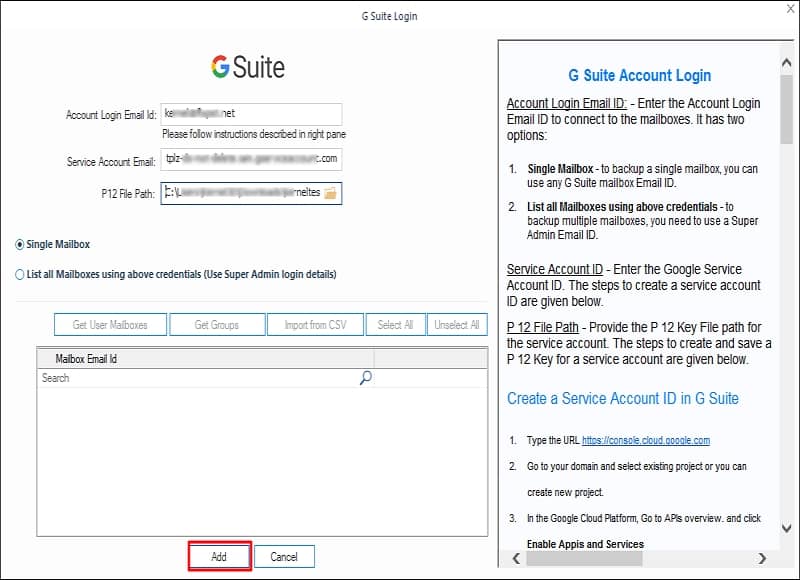The image size is (800, 580).
Task: Close the G Suite Login dialog
Action: coord(790,9)
